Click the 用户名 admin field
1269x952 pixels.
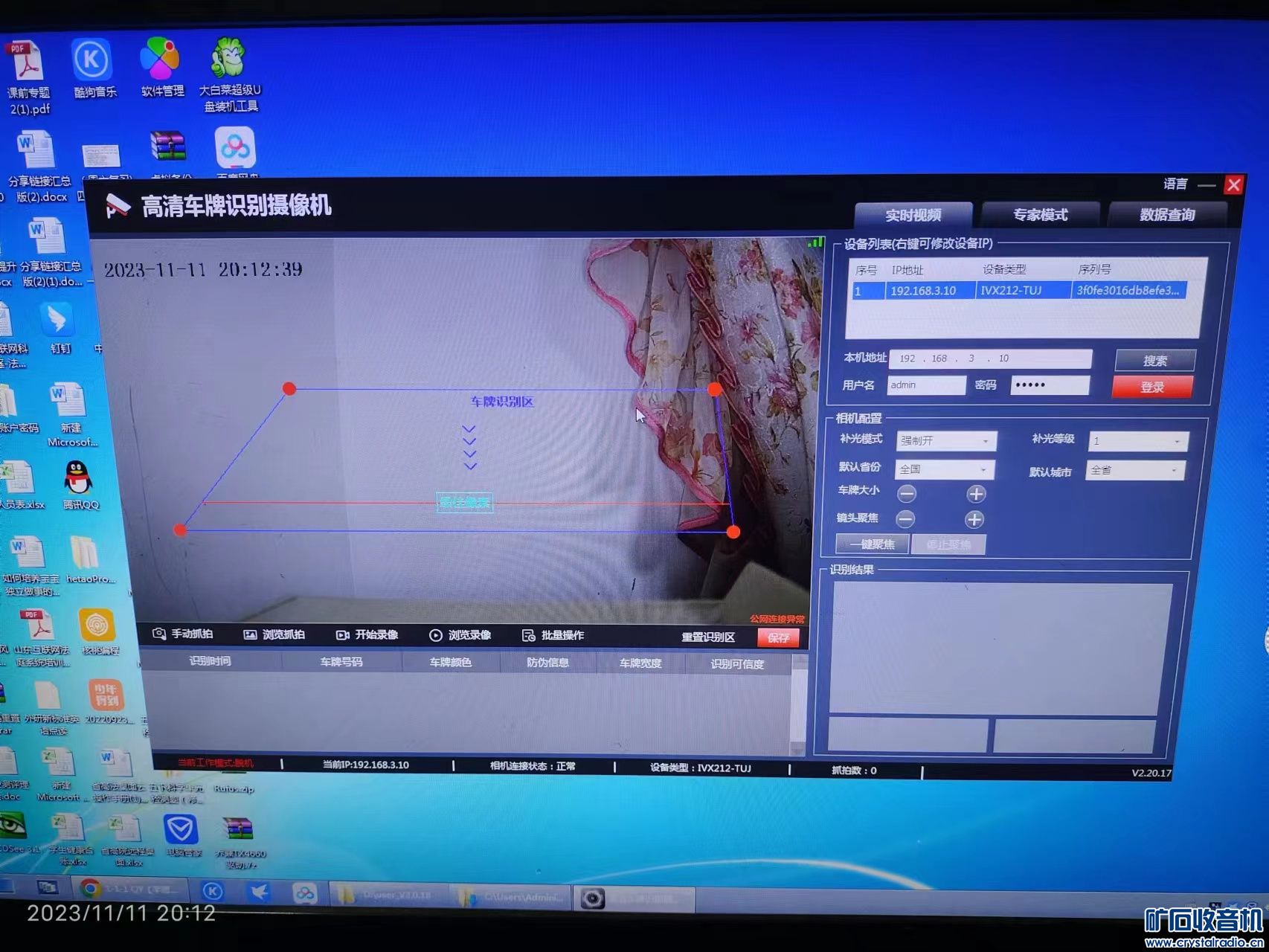[926, 385]
